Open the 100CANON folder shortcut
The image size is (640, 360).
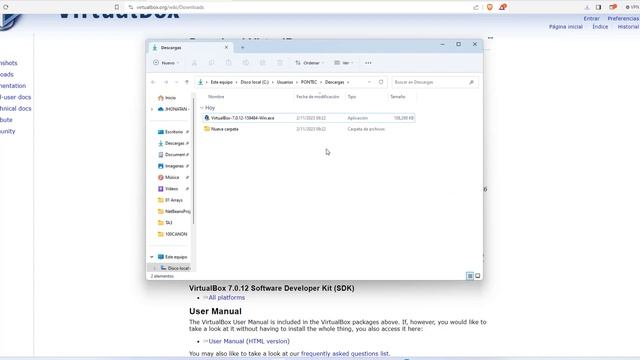pyautogui.click(x=173, y=234)
